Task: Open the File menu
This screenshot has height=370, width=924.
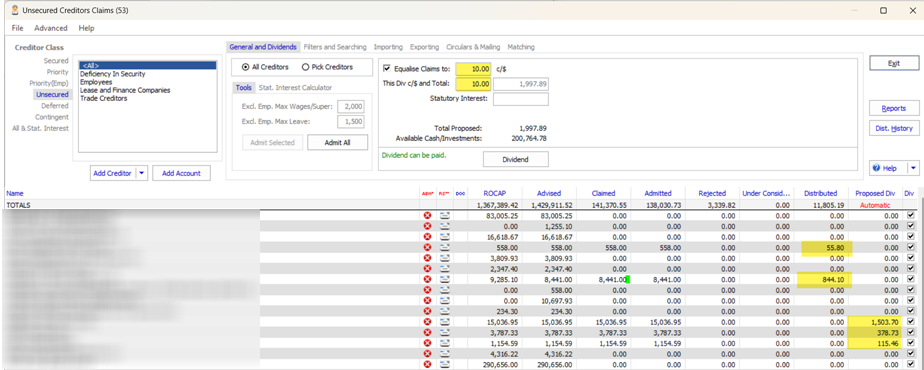Action: (18, 28)
